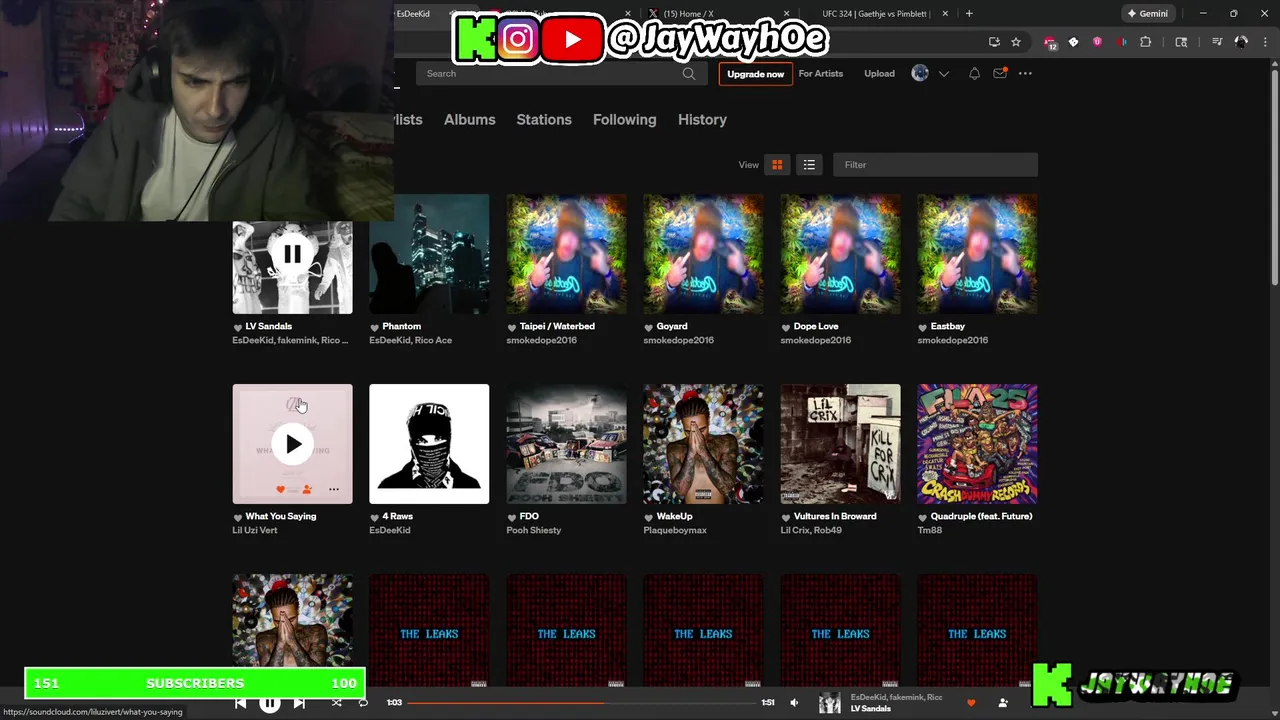The height and width of the screenshot is (720, 1280).
Task: Open media control icon in Chrome toolbar
Action: click(x=1217, y=42)
